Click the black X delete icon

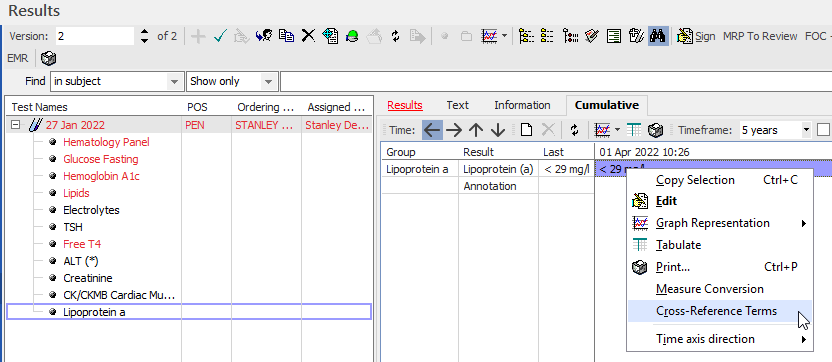click(308, 36)
